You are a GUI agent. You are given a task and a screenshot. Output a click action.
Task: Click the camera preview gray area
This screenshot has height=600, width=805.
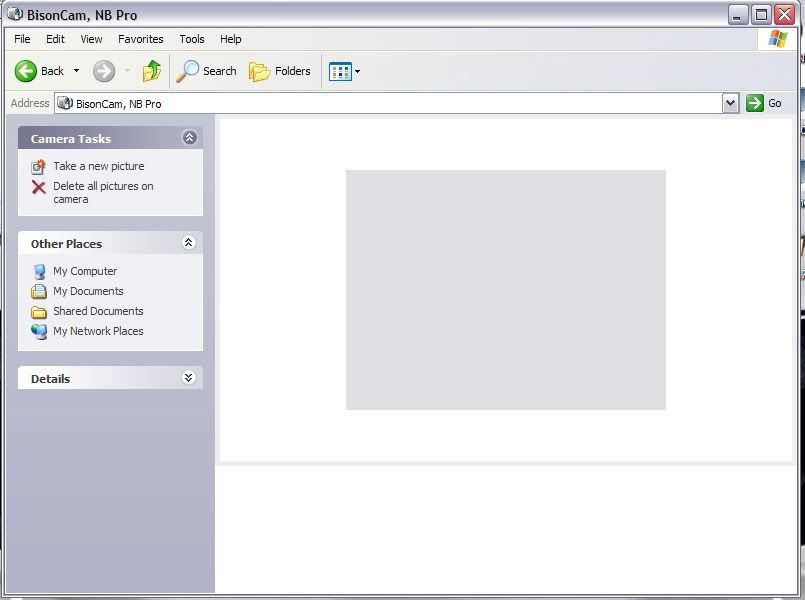[x=506, y=290]
